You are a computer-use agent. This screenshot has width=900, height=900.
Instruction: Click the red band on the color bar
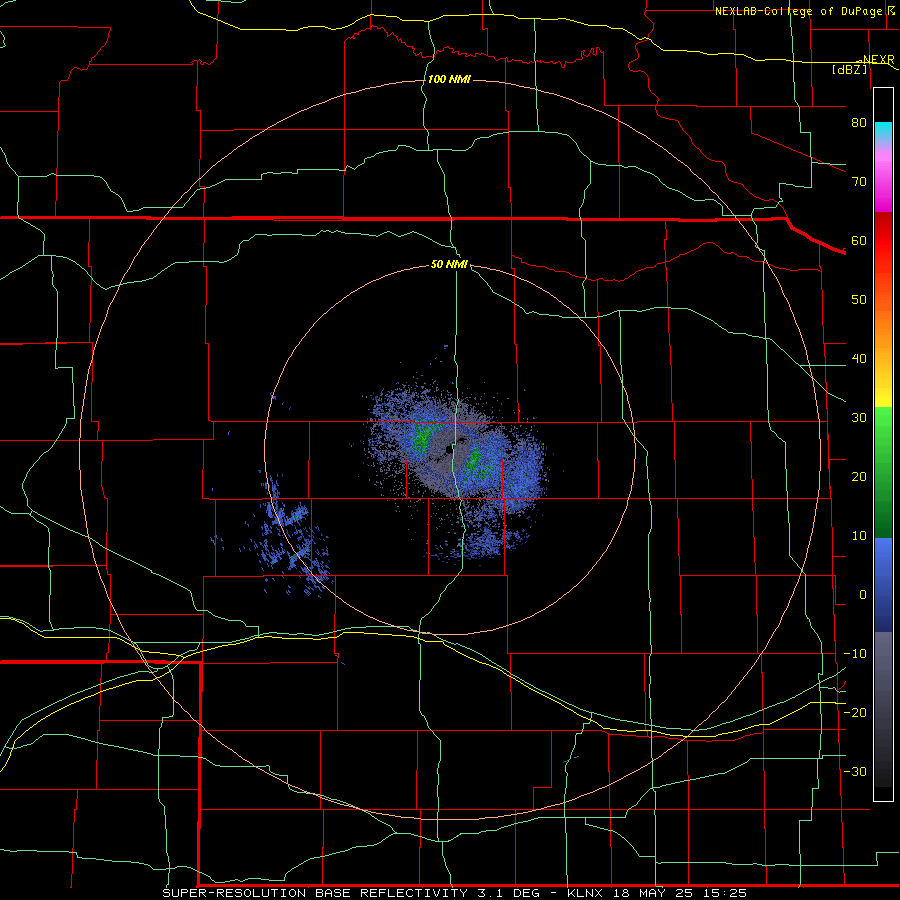(883, 241)
